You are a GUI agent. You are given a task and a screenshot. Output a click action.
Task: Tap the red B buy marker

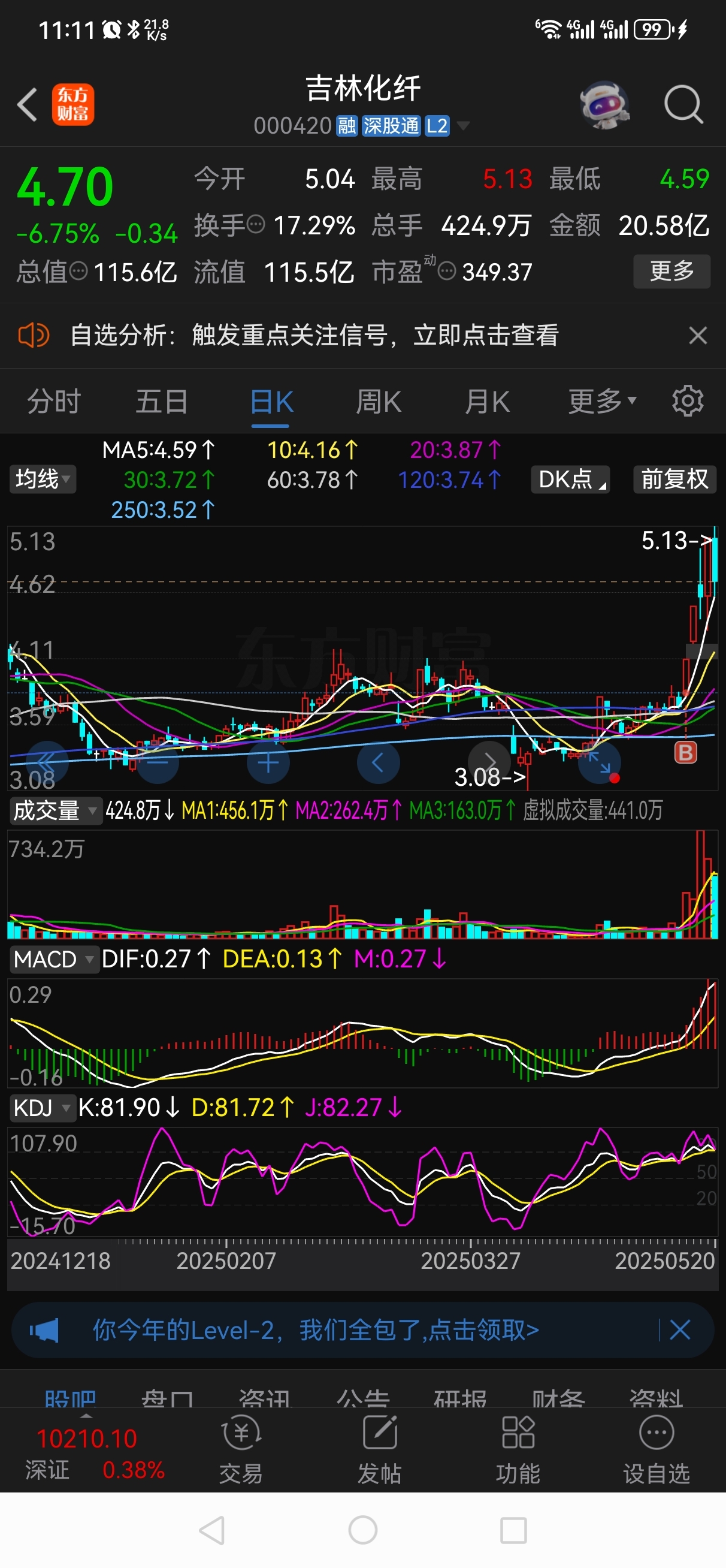[686, 753]
